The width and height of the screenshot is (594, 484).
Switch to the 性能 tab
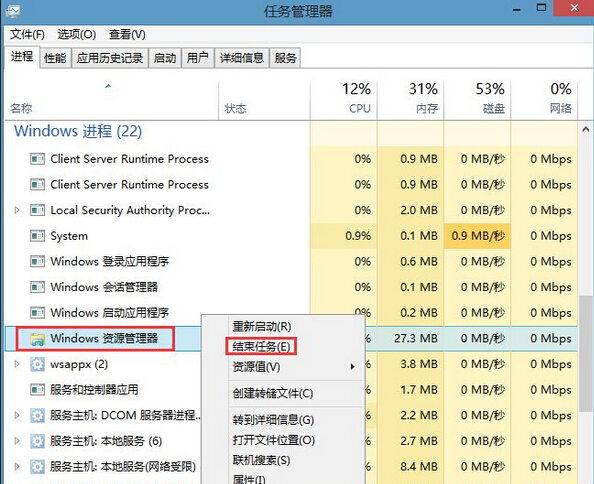pyautogui.click(x=55, y=58)
